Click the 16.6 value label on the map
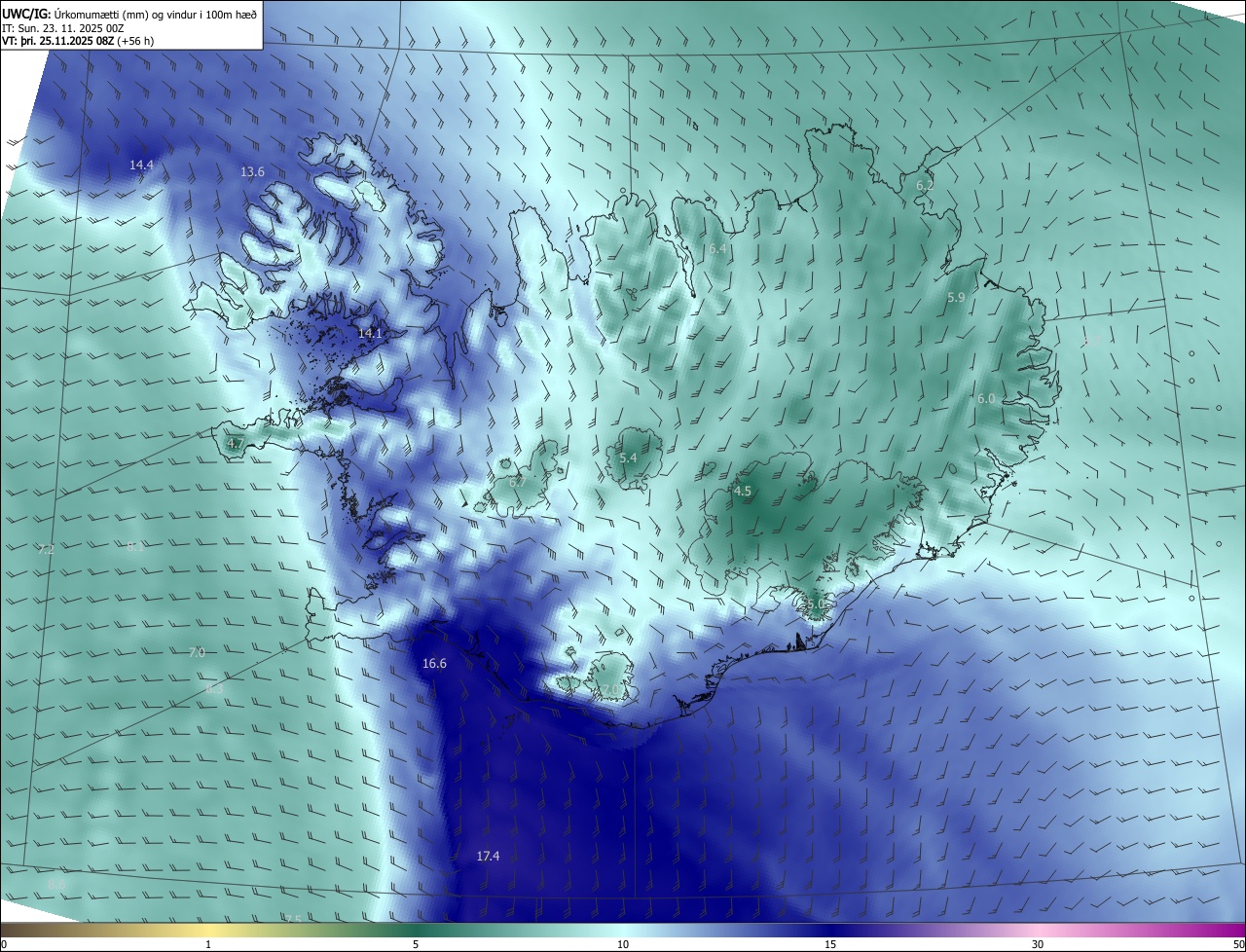This screenshot has width=1246, height=952. 434,664
